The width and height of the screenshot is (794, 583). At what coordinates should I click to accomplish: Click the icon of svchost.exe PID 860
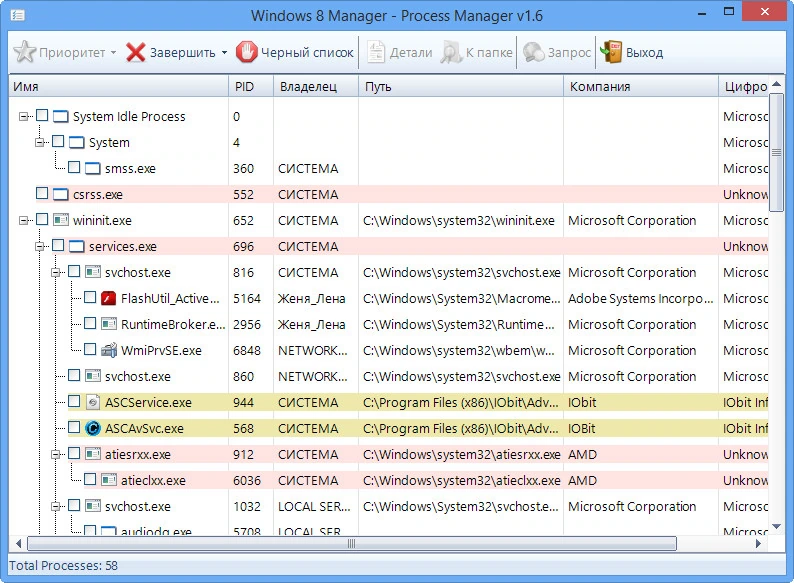click(x=93, y=376)
